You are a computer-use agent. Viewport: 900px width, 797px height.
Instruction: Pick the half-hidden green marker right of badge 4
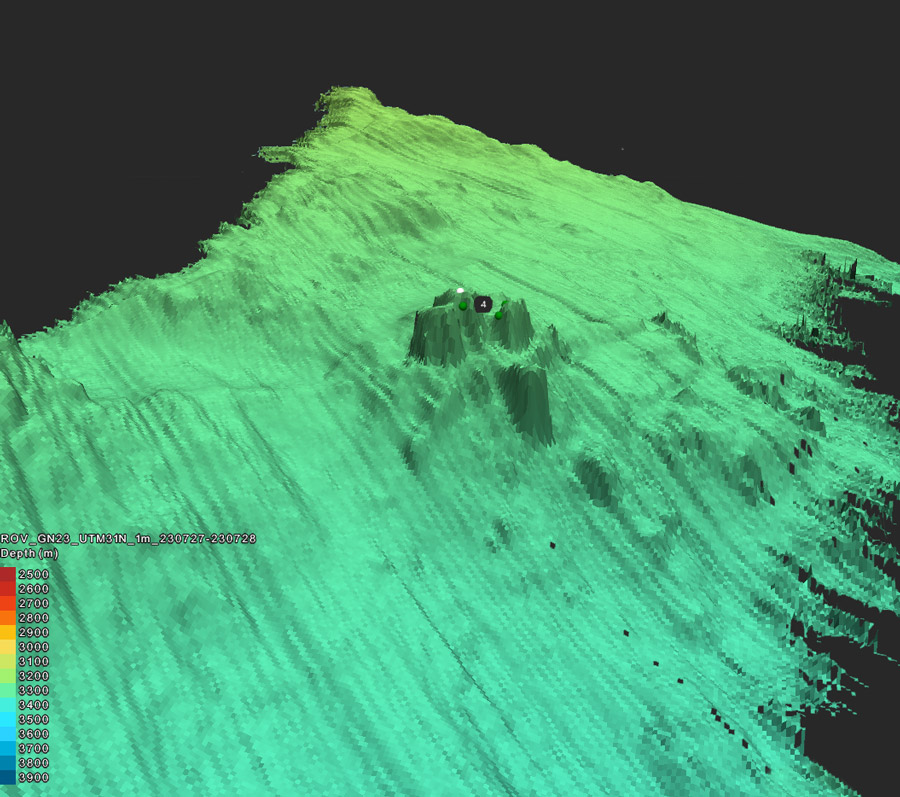coord(505,304)
